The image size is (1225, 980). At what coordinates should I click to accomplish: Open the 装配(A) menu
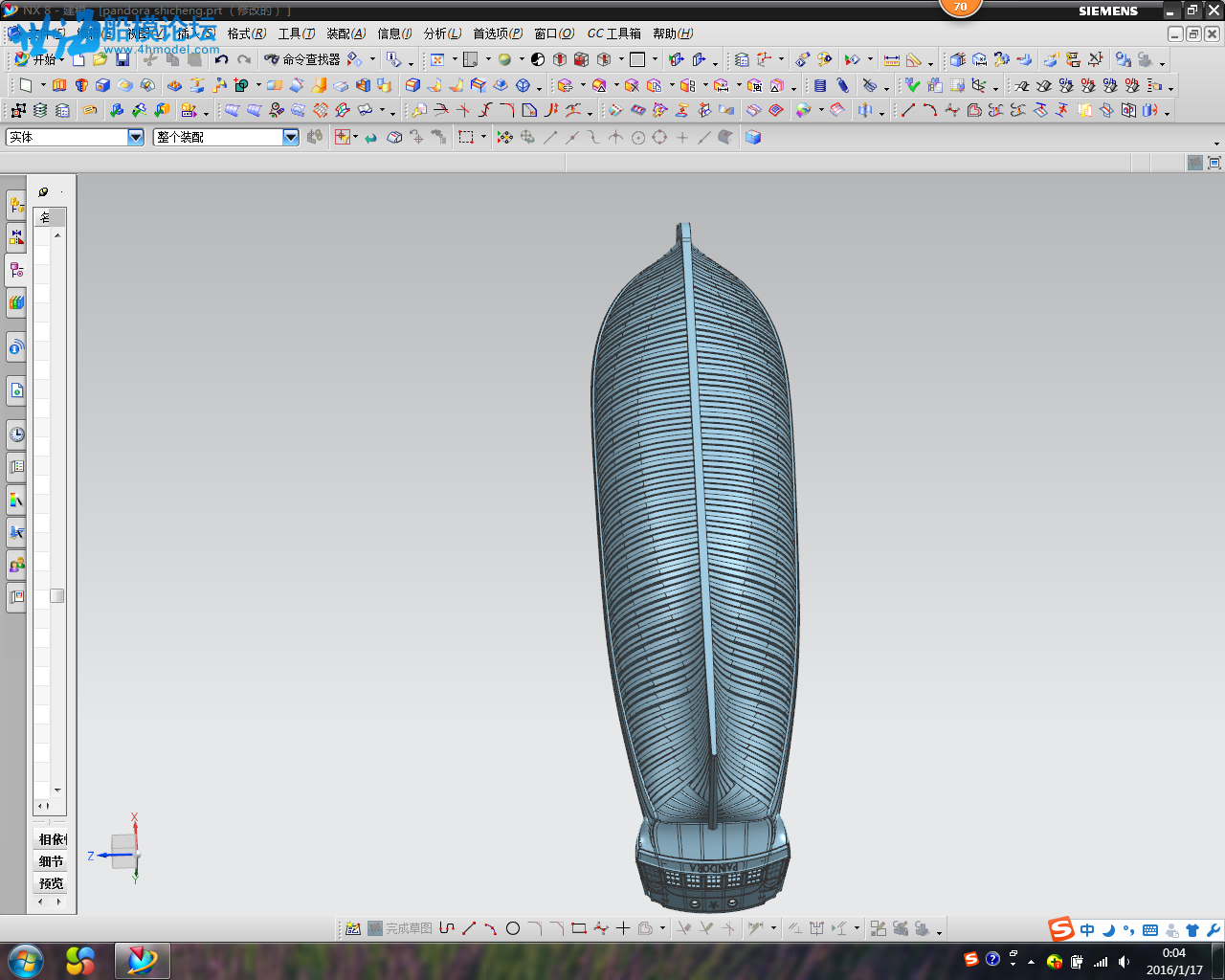pos(346,33)
